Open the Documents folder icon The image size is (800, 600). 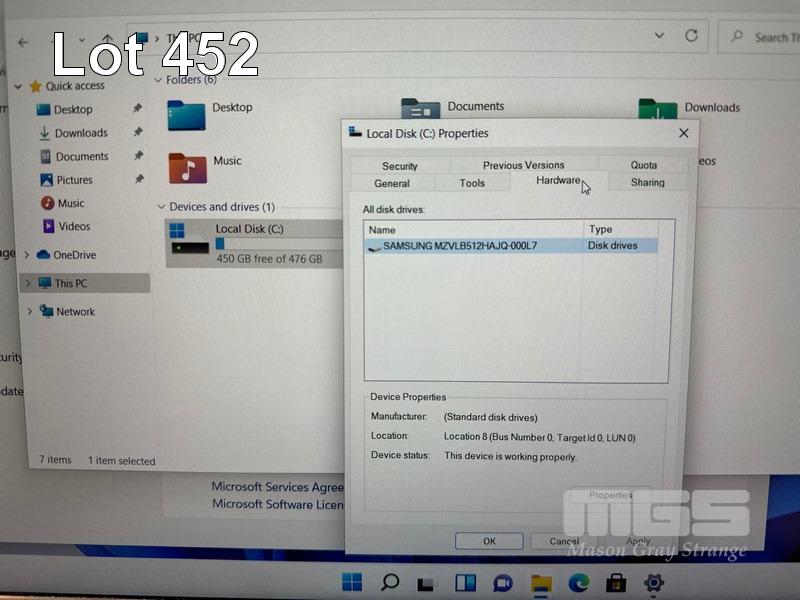pos(421,112)
